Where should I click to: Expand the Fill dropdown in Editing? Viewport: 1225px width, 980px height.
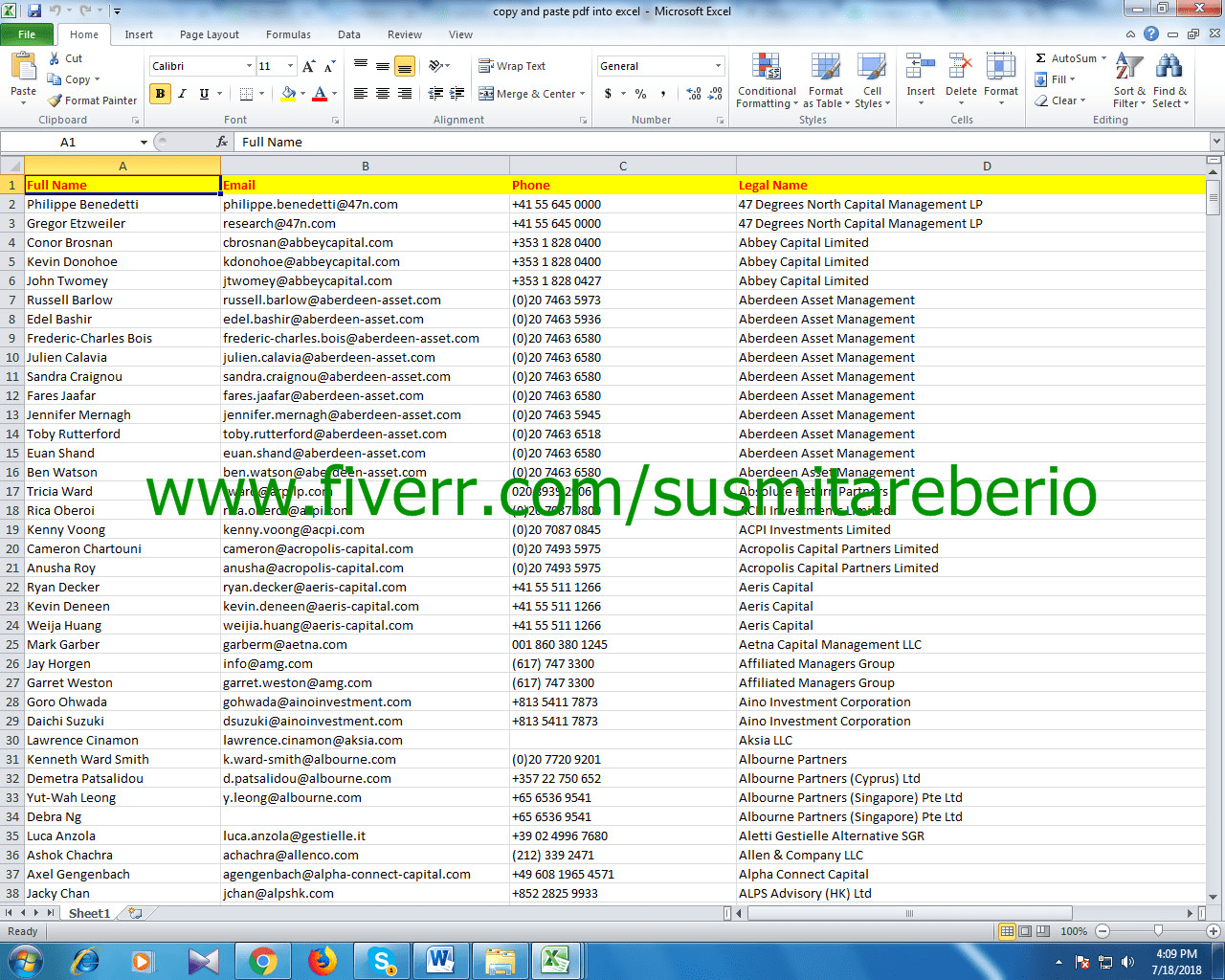[x=1072, y=79]
